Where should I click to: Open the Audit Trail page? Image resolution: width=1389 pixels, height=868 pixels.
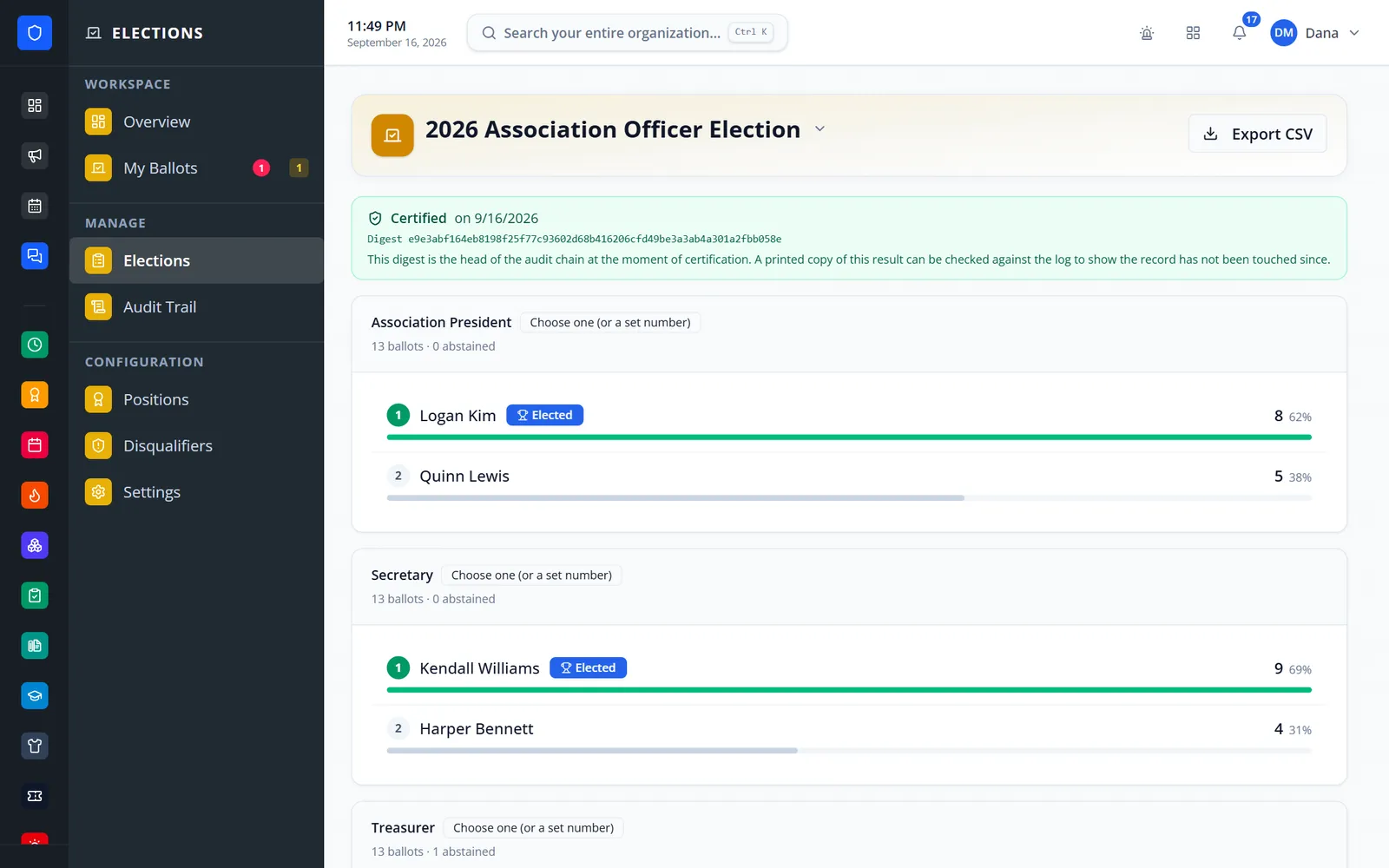click(x=196, y=307)
